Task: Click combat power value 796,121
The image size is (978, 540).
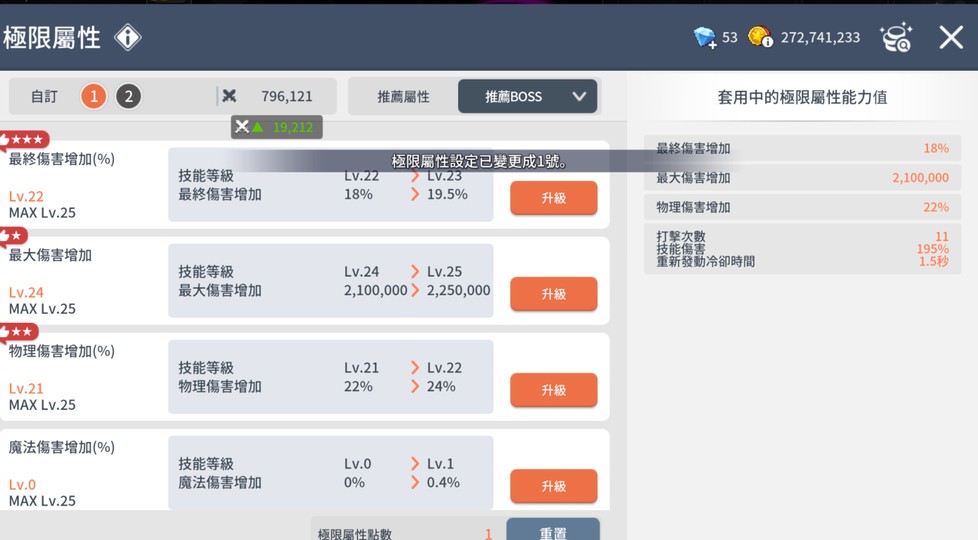Action: pos(287,96)
